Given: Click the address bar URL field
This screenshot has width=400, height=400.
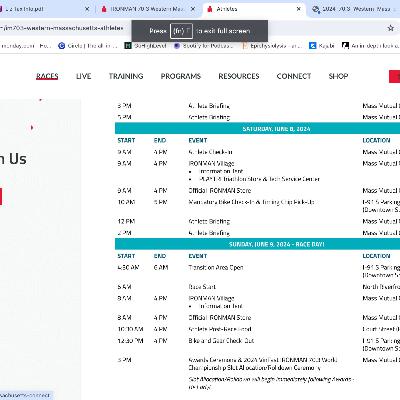Looking at the screenshot, I should [x=62, y=28].
